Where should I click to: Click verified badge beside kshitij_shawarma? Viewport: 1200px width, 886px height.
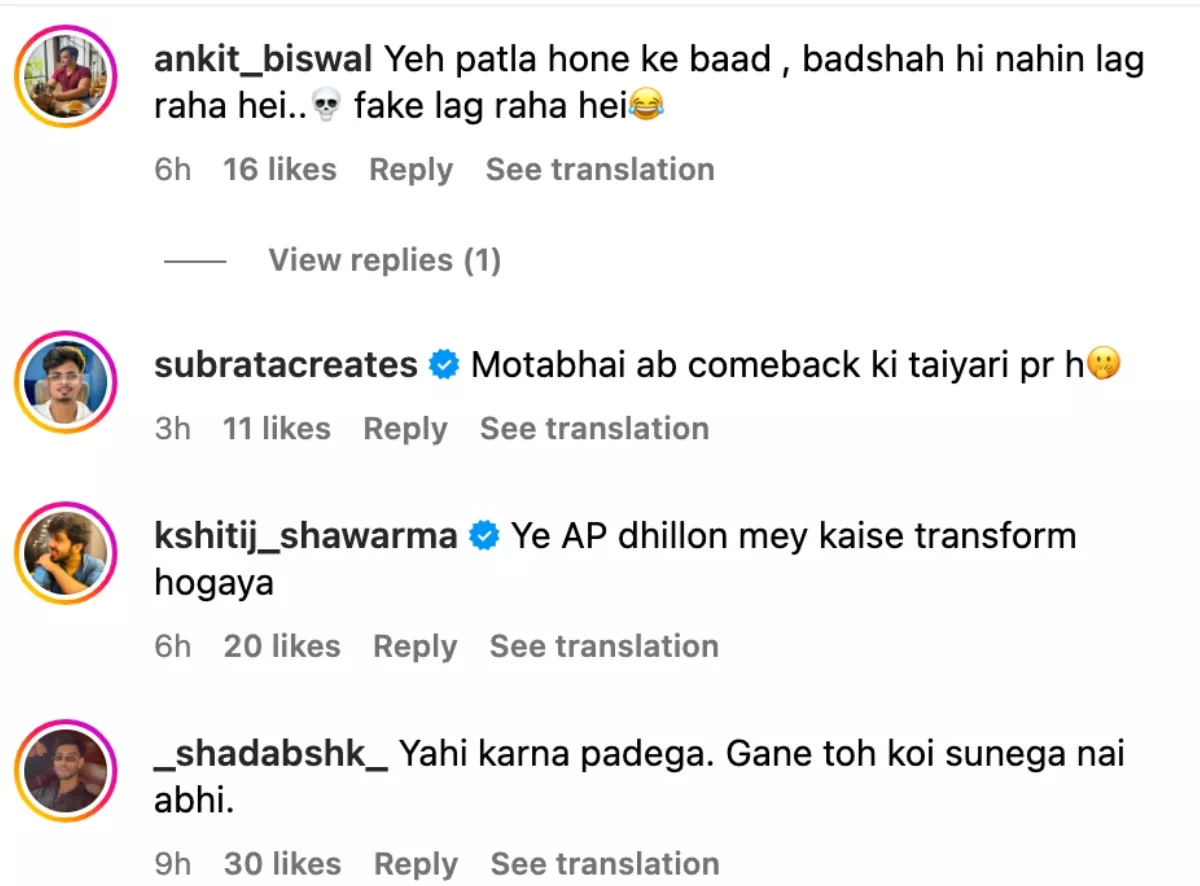[x=485, y=537]
